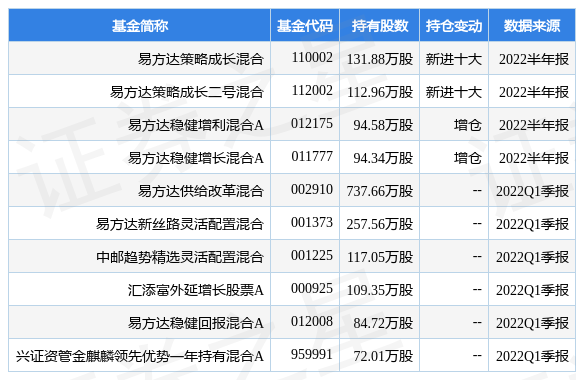Click holdings value 131.88万股
Screen dimensions: 576x380
click(380, 59)
